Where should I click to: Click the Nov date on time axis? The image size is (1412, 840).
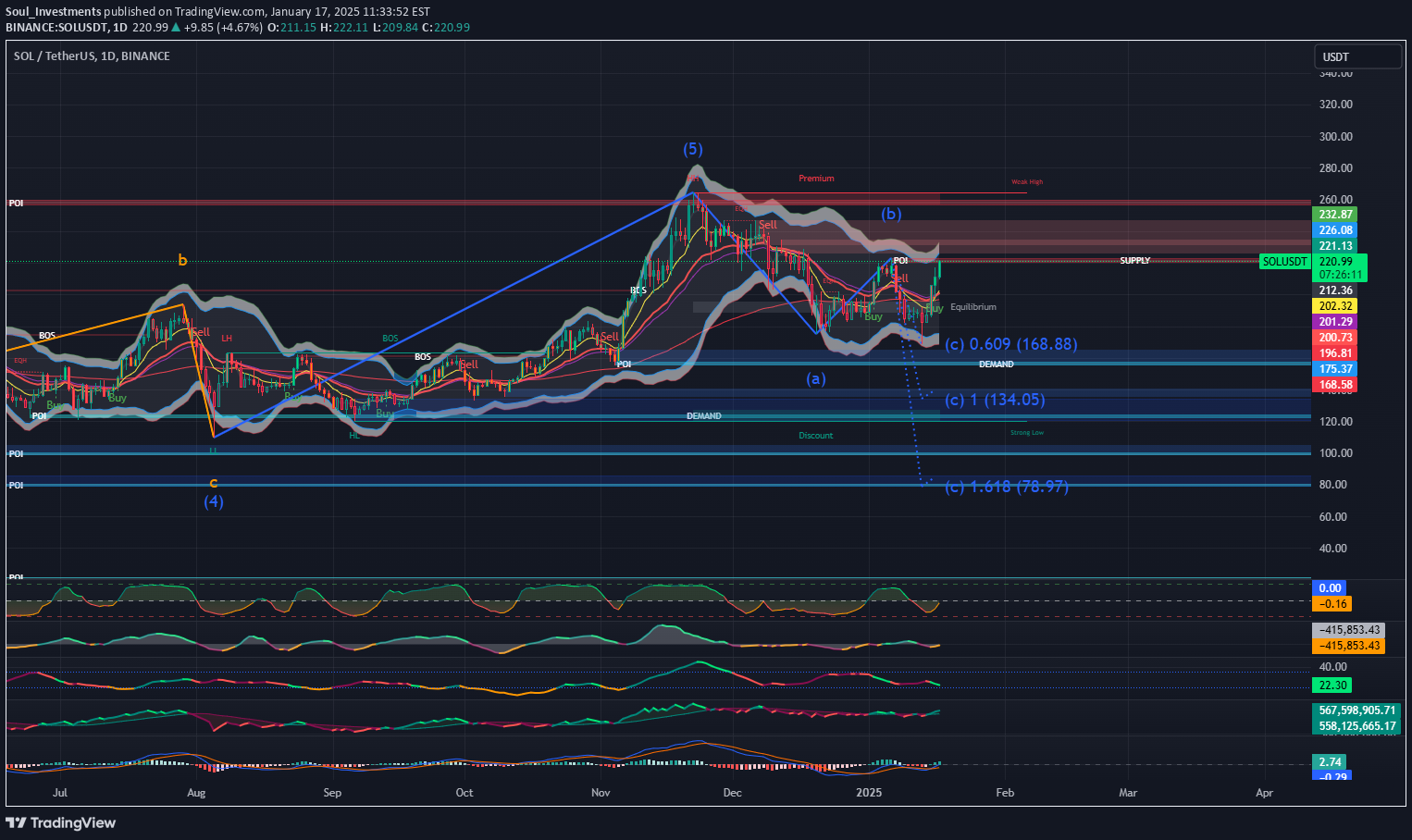click(601, 793)
